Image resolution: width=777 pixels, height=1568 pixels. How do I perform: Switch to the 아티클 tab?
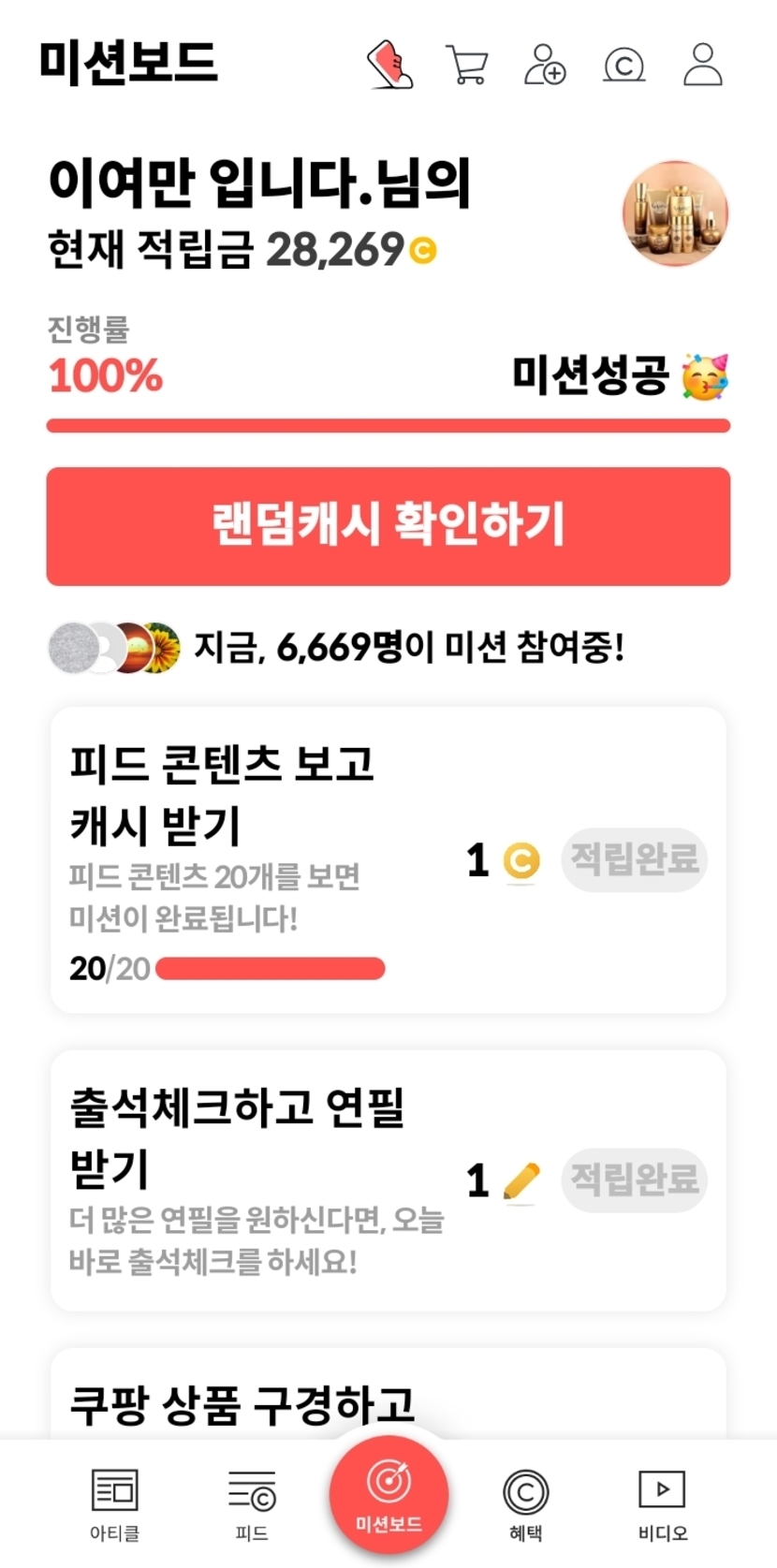click(114, 1502)
